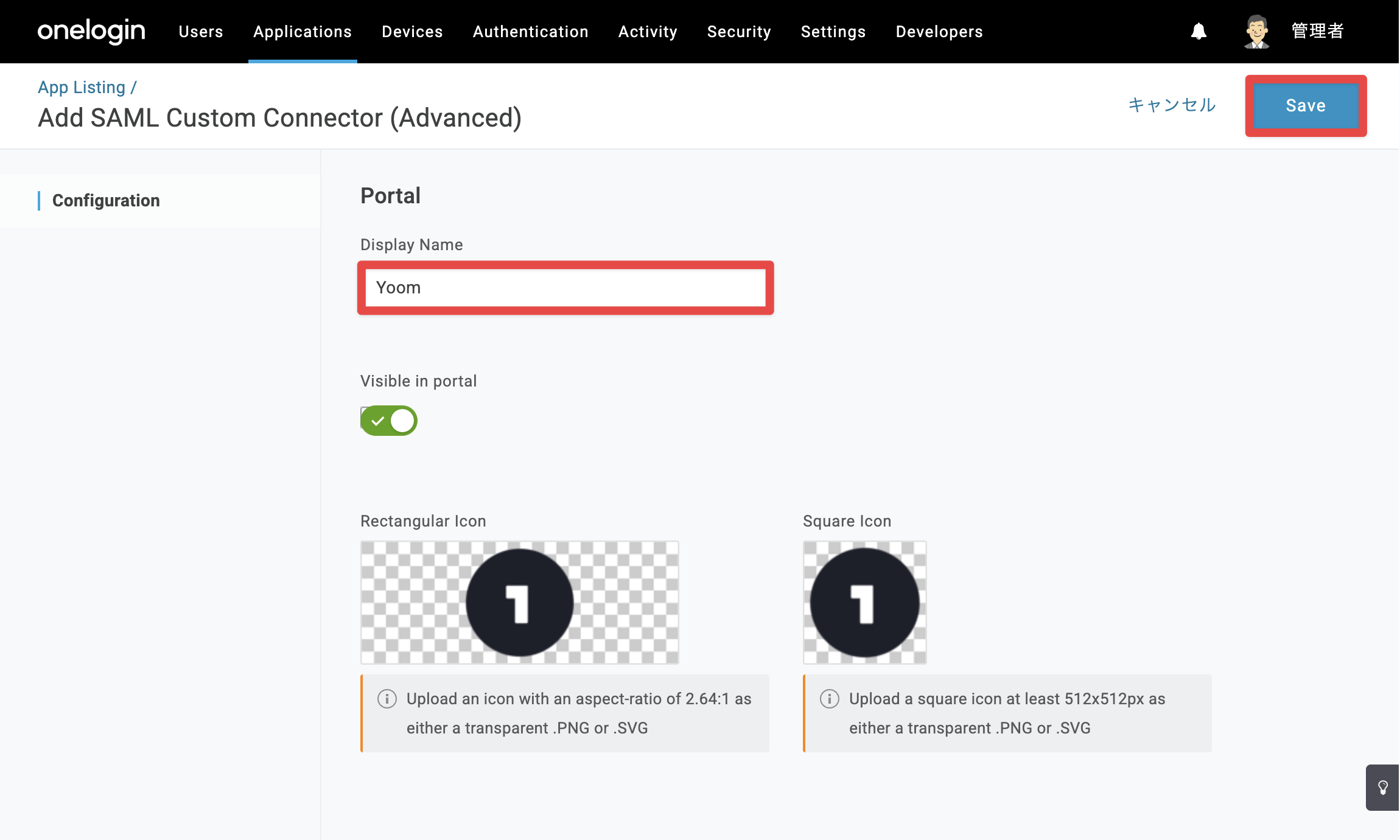
Task: Click the Rectangular Icon upload thumbnail
Action: pos(520,603)
